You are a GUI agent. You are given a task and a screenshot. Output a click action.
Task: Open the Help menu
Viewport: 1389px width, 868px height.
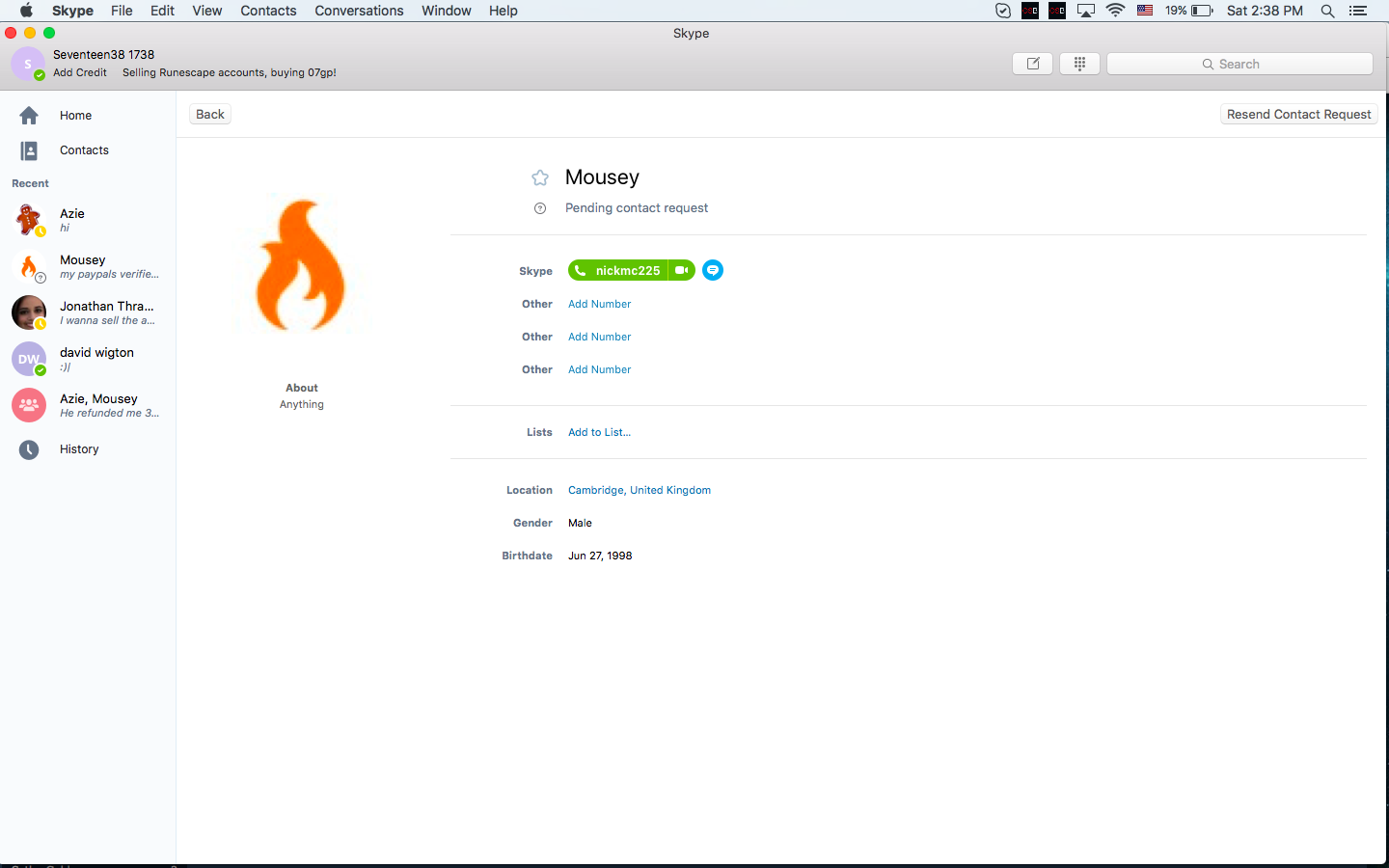click(x=504, y=11)
